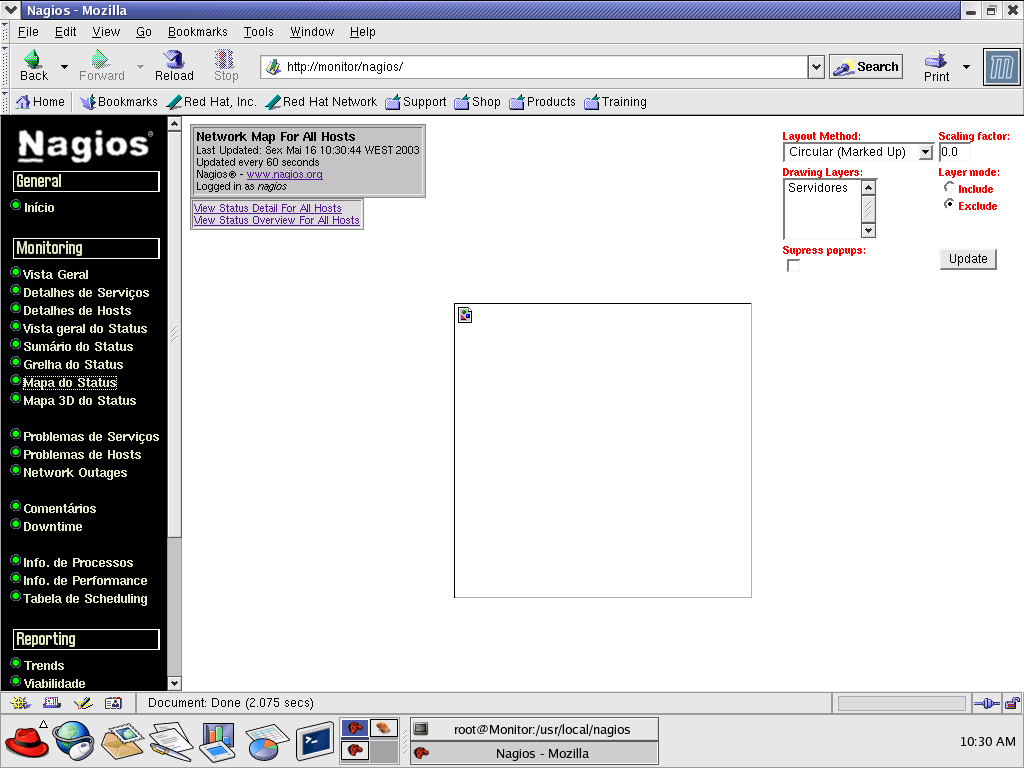
Task: Open the Forward button history arrow
Action: pyautogui.click(x=140, y=67)
